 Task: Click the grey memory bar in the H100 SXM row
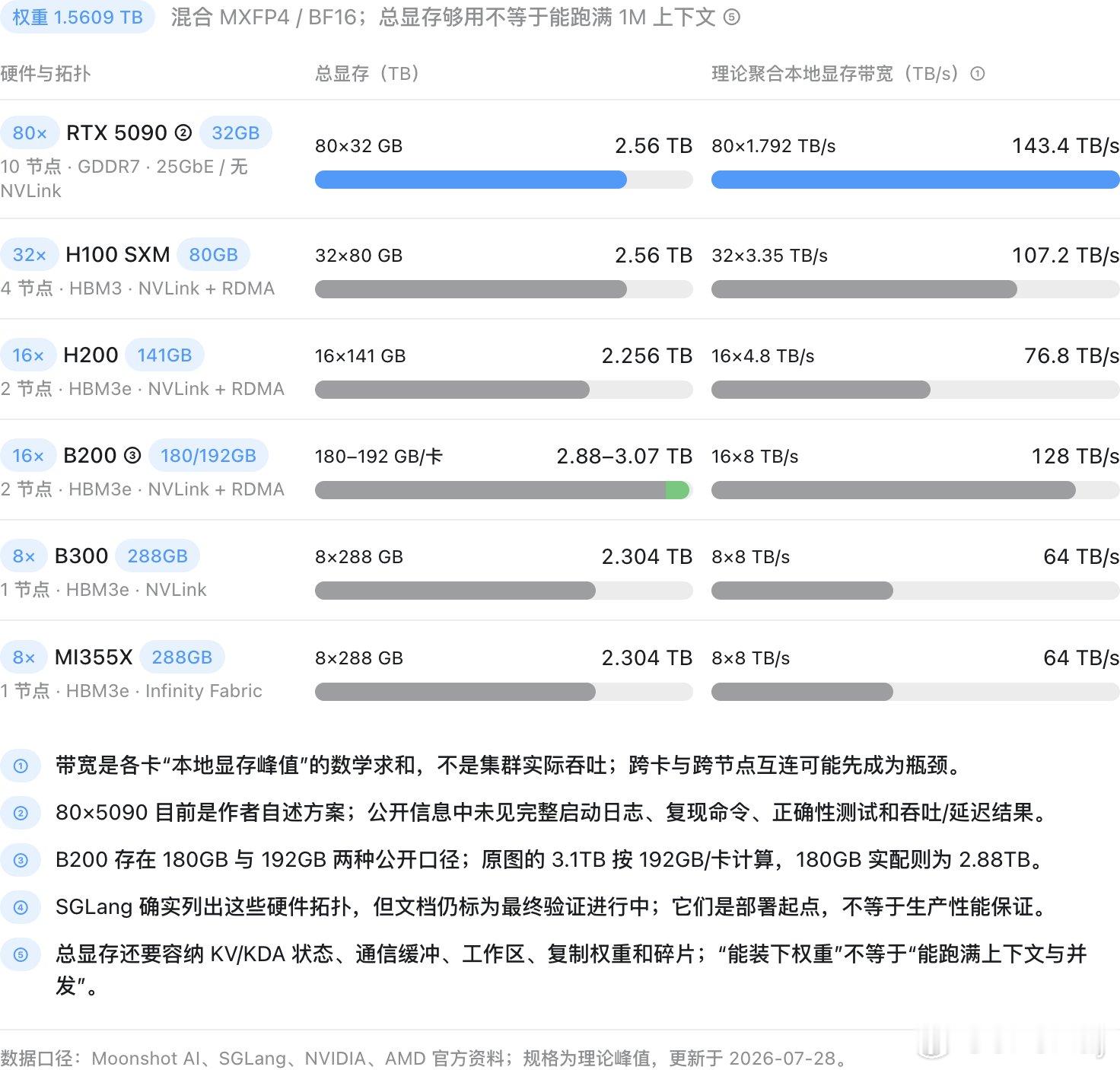(x=471, y=289)
